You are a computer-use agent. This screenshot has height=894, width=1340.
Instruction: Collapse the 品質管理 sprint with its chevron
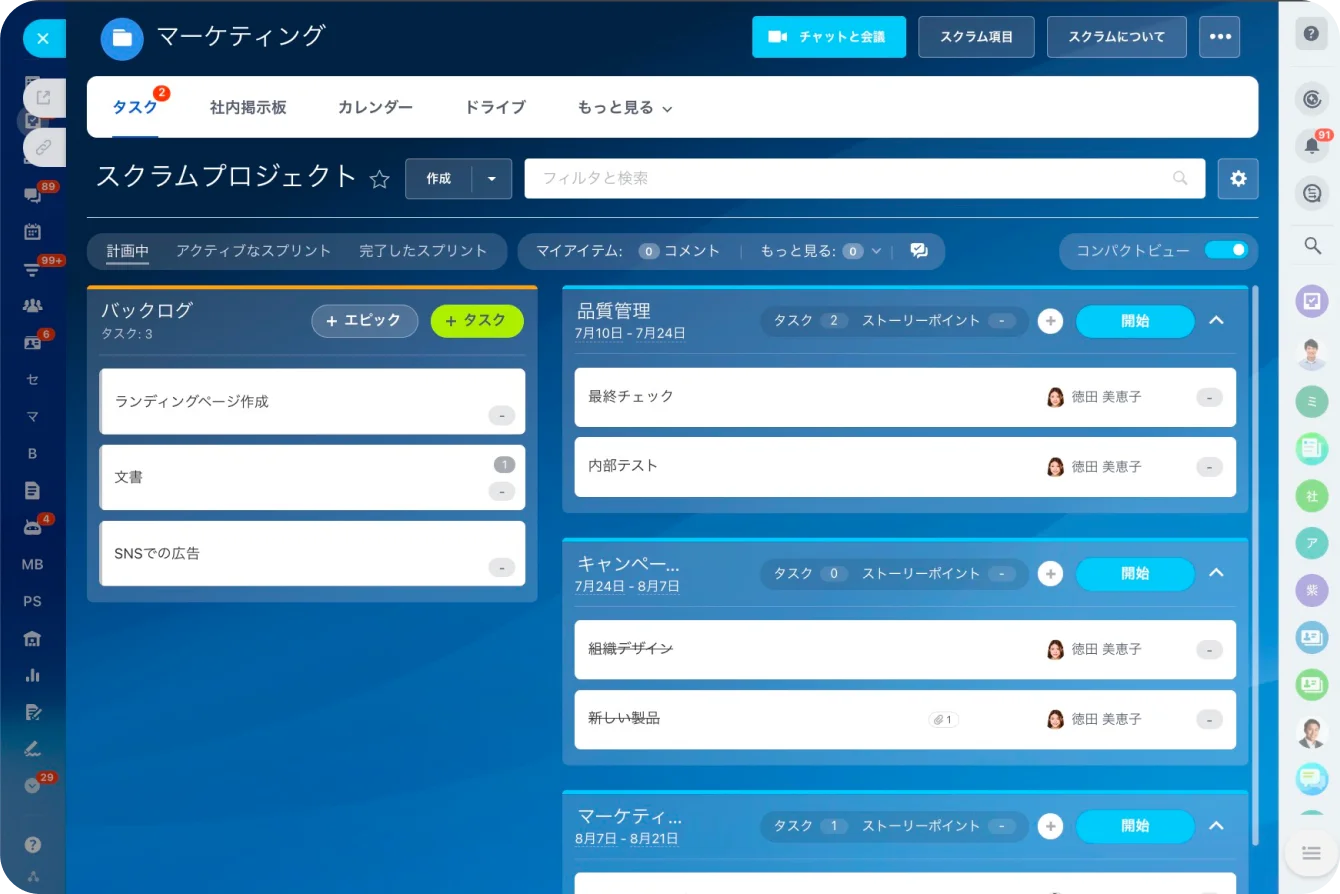pyautogui.click(x=1216, y=321)
